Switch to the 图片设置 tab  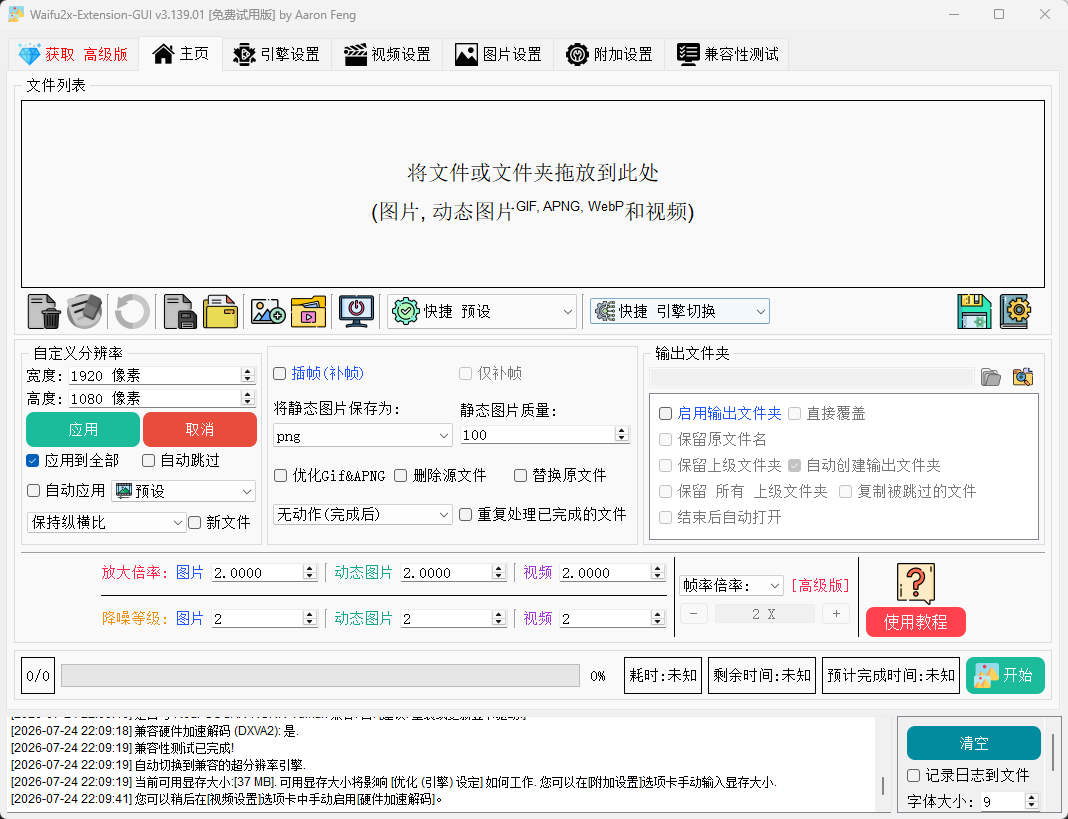(498, 54)
